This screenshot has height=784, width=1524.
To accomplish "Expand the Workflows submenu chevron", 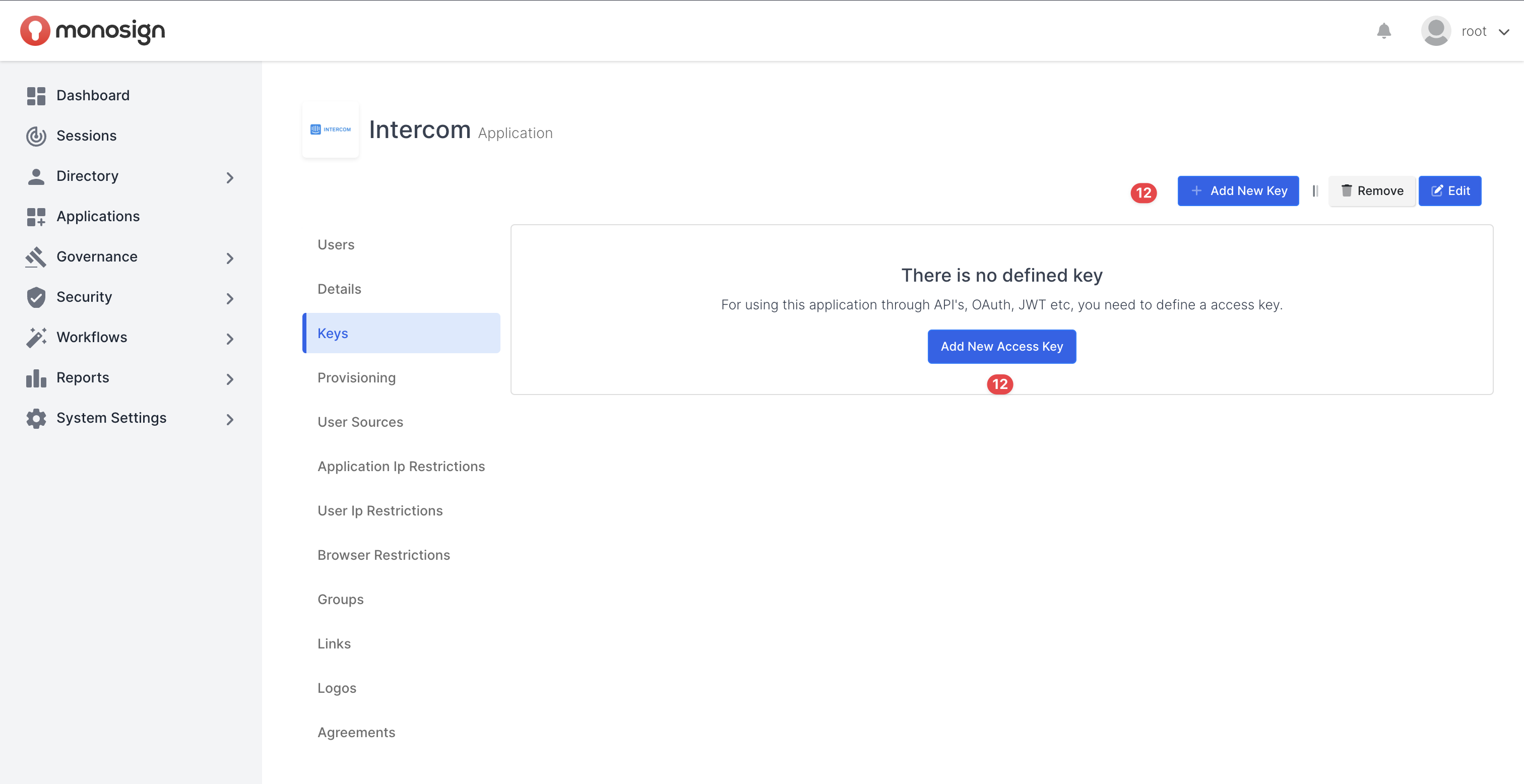I will tap(230, 339).
